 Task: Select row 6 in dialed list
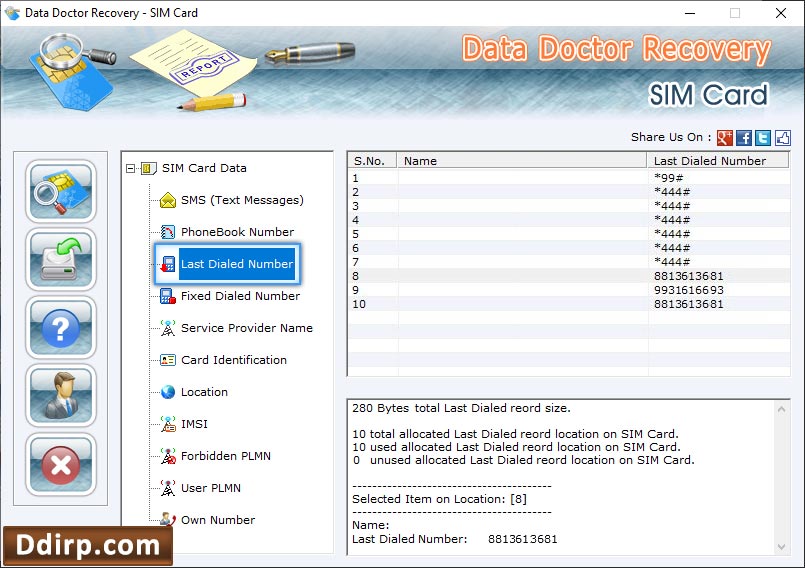click(x=569, y=248)
